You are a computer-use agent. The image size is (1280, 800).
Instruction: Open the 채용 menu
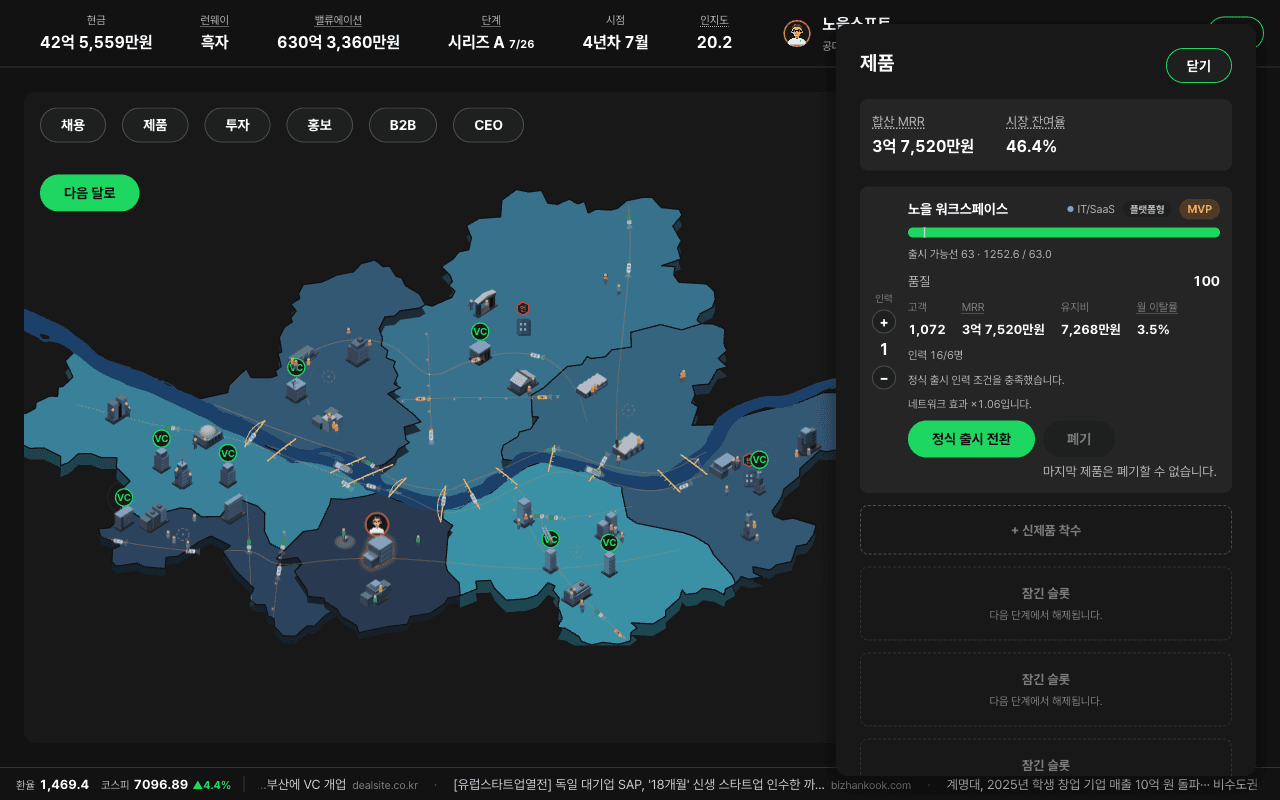pyautogui.click(x=73, y=125)
